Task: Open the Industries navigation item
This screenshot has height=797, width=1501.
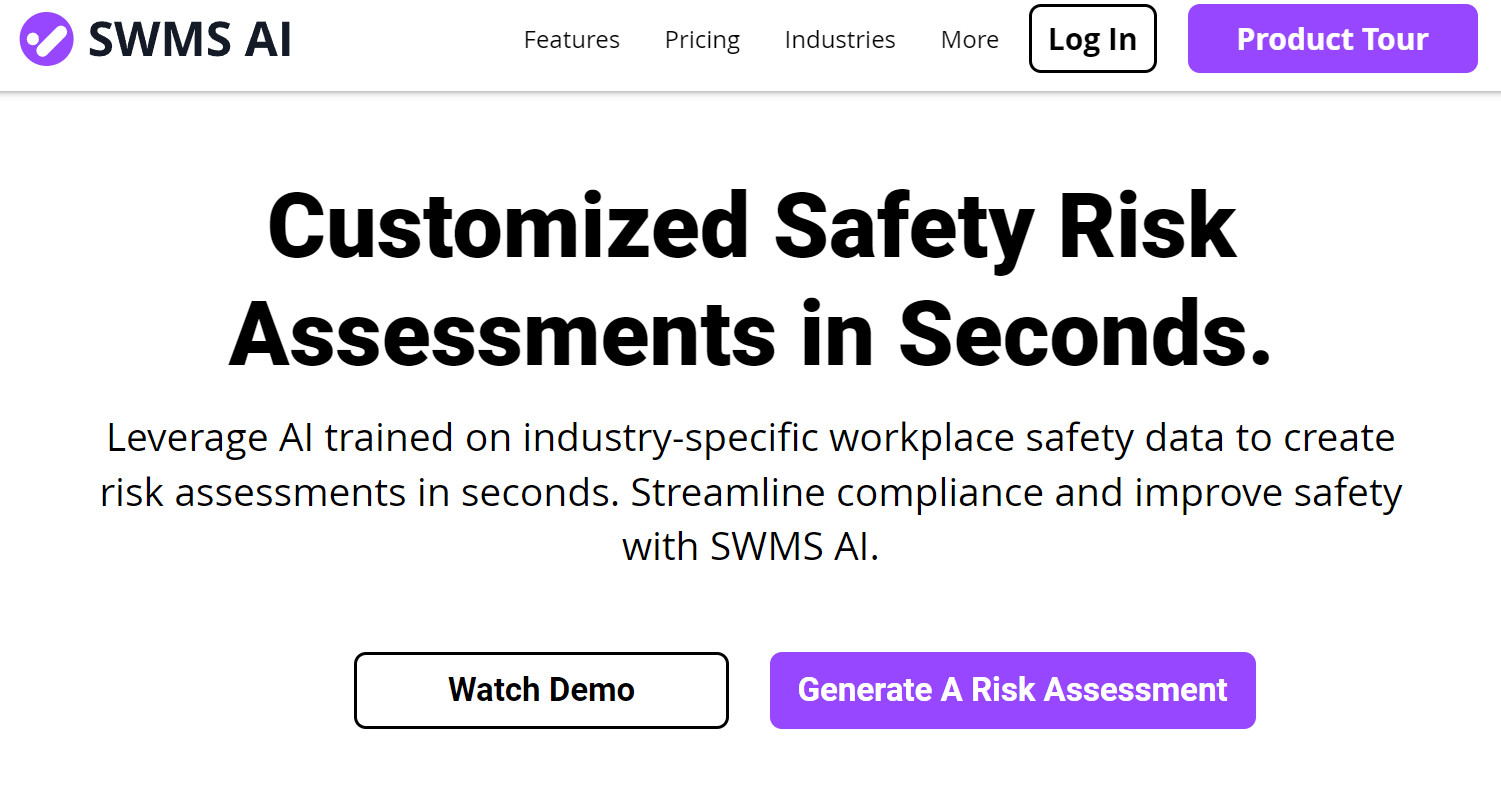Action: click(x=840, y=40)
